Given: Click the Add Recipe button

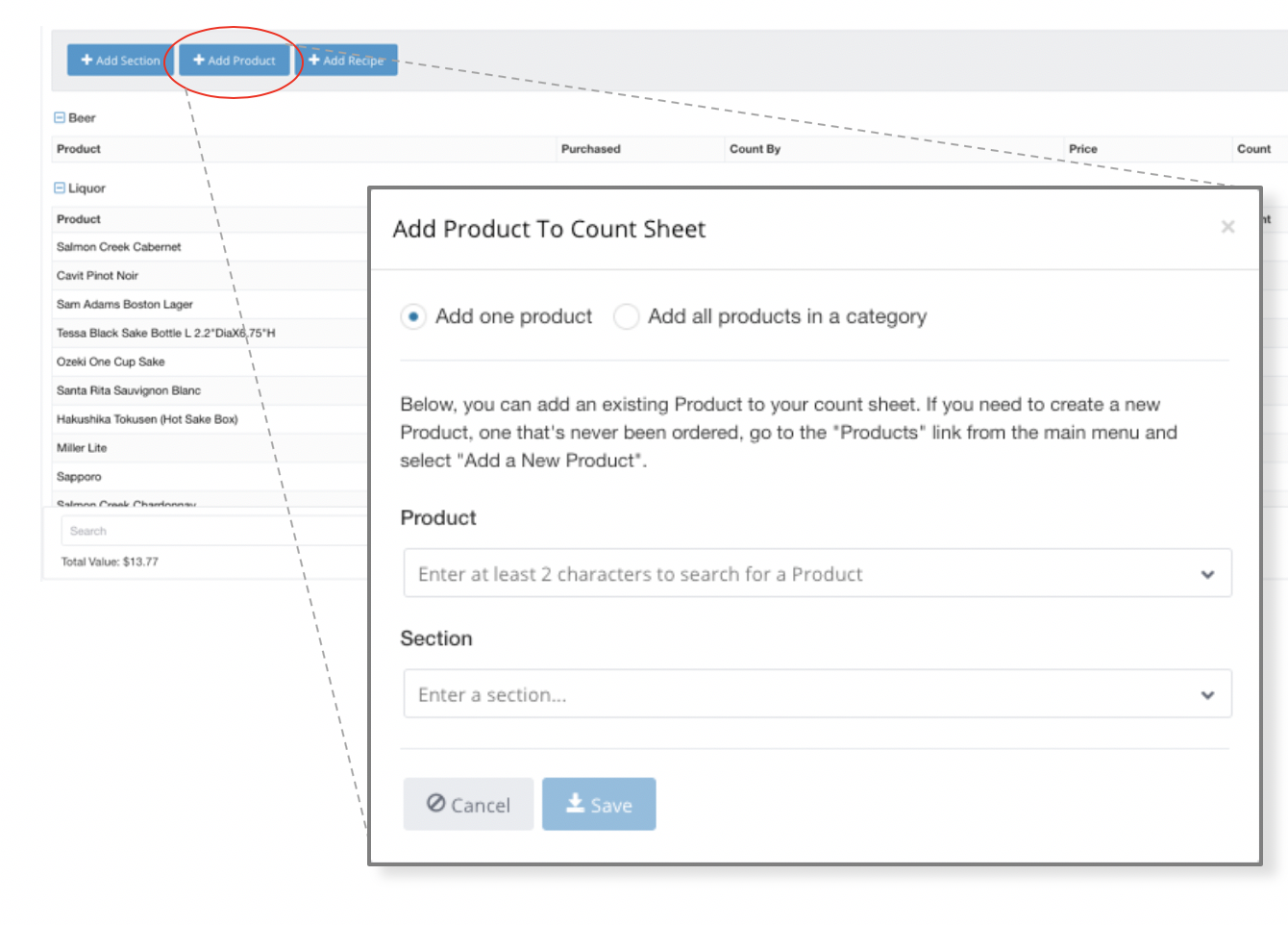Looking at the screenshot, I should [346, 61].
